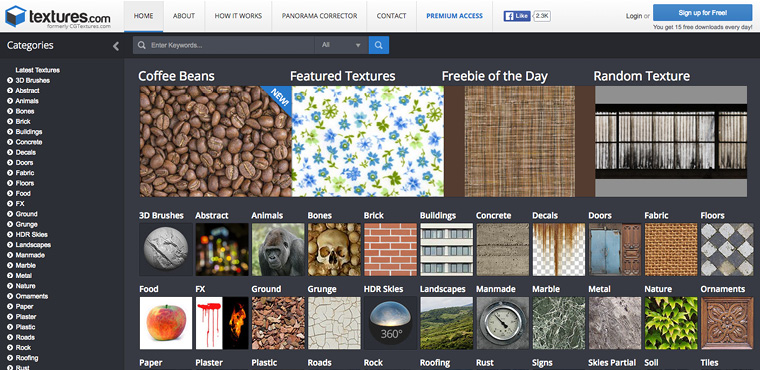Expand the Abstract category in sidebar
This screenshot has width=760, height=370.
point(10,91)
